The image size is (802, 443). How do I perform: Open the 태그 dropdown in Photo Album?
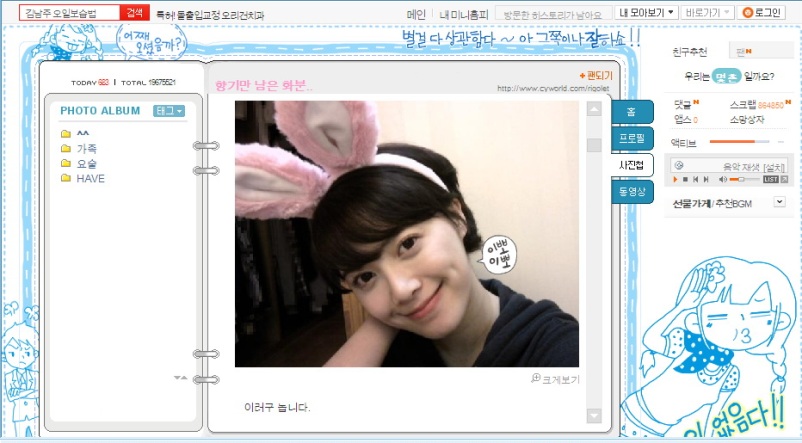click(169, 111)
